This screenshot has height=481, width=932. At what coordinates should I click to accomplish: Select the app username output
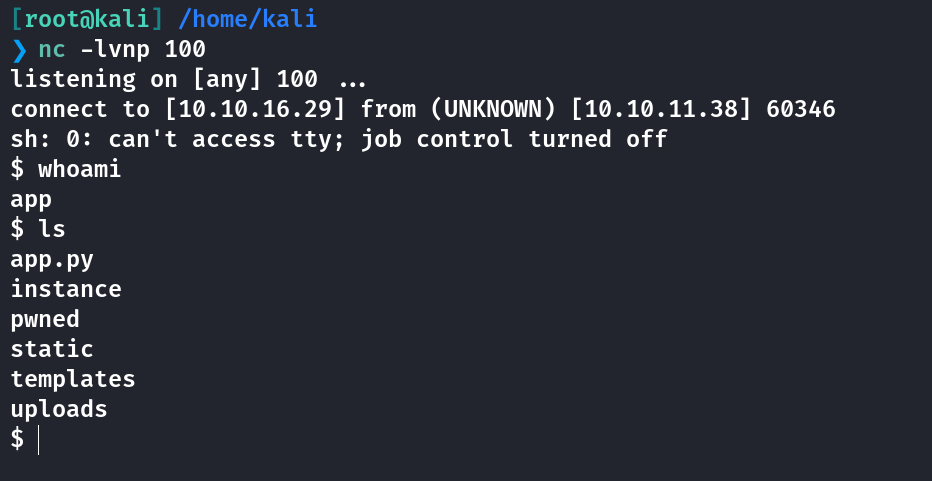point(32,200)
